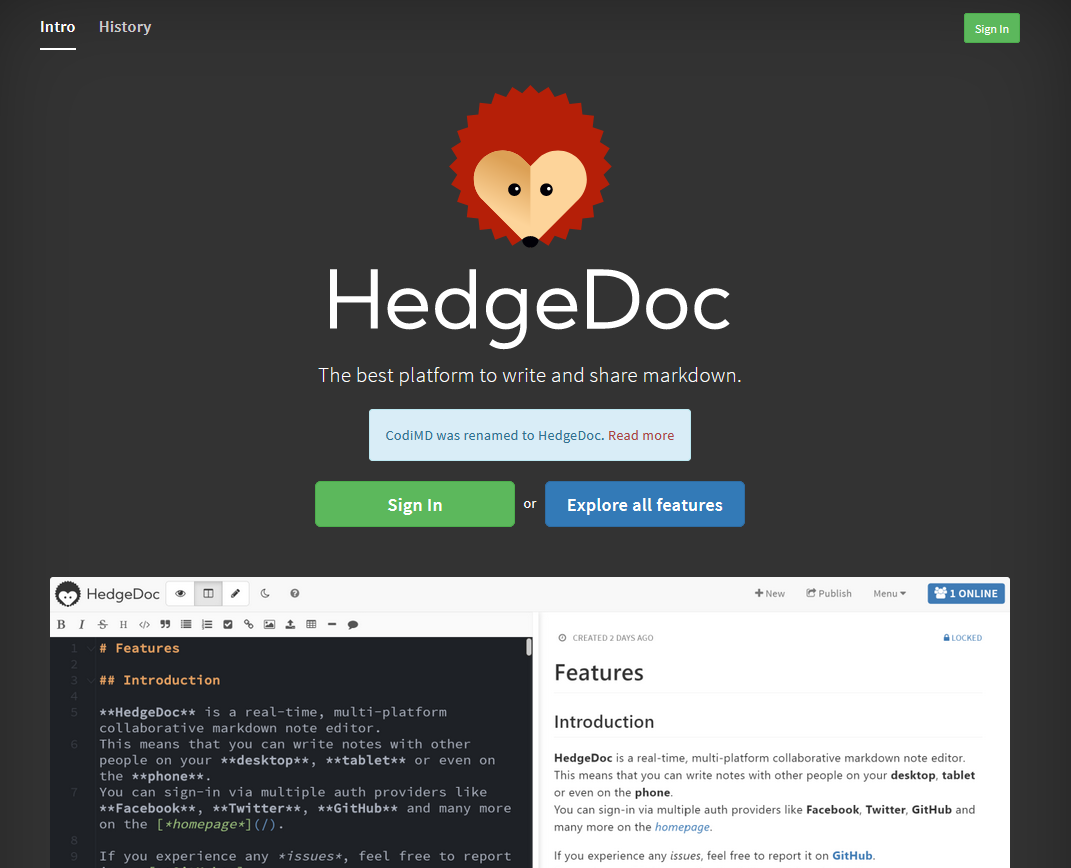Click the LOCKED permission indicator

tap(962, 638)
